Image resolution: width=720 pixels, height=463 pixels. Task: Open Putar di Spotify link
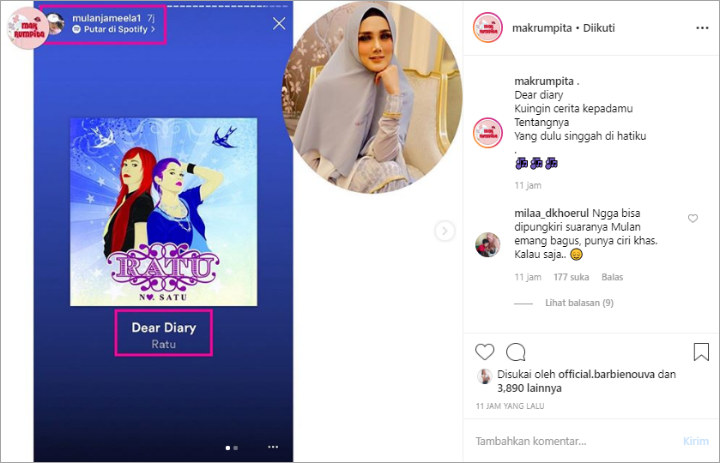click(114, 29)
